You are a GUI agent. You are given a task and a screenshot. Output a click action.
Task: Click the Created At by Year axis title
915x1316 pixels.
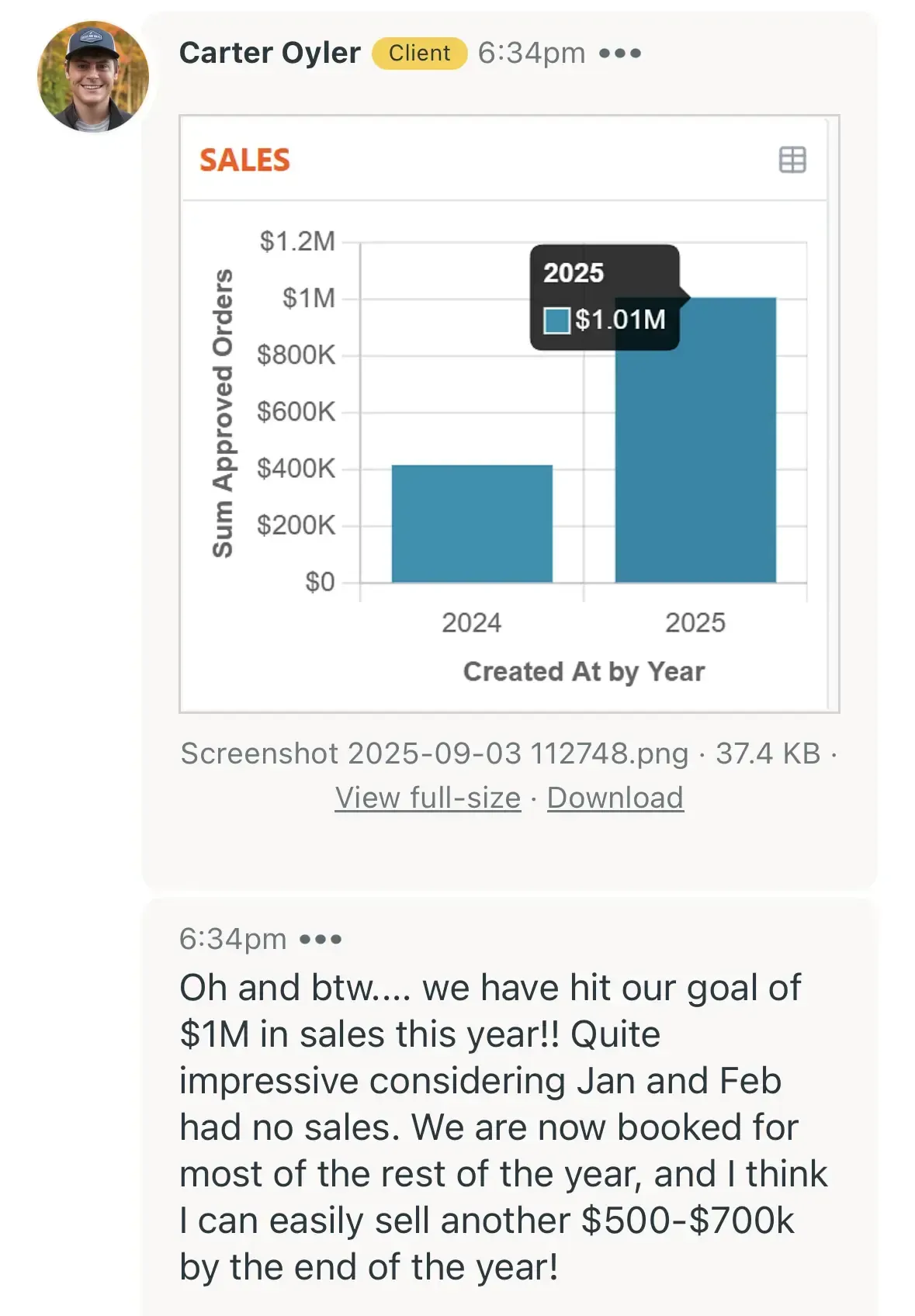click(x=584, y=671)
